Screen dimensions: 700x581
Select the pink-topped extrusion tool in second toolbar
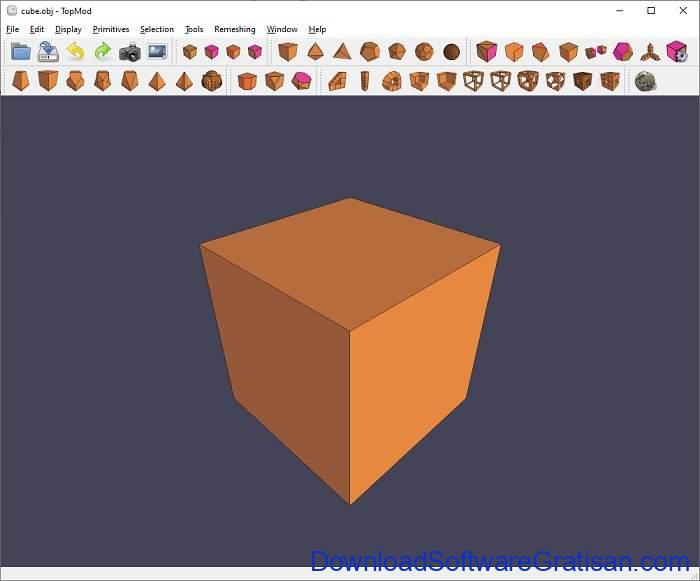coord(302,81)
